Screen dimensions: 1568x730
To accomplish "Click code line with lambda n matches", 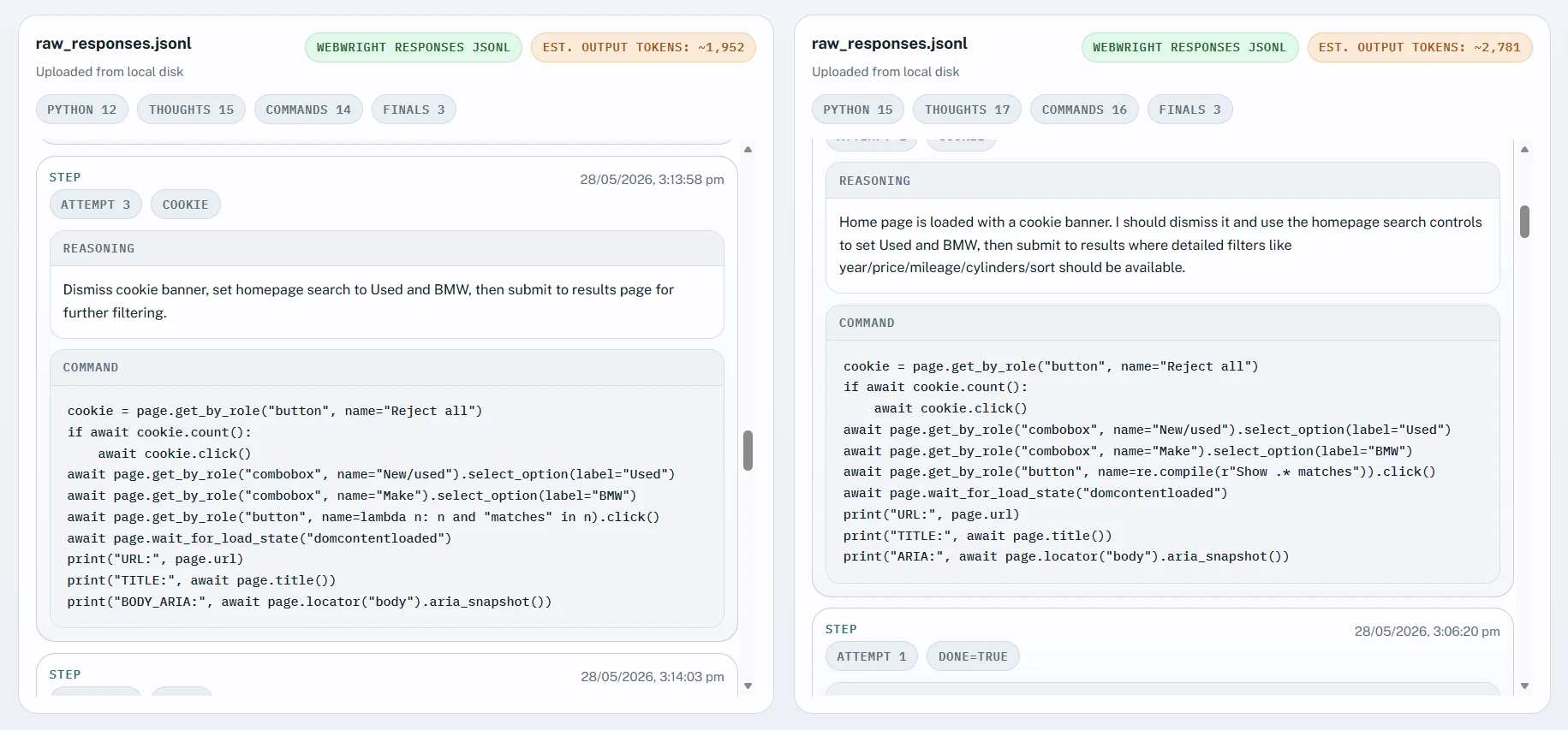I will point(363,517).
